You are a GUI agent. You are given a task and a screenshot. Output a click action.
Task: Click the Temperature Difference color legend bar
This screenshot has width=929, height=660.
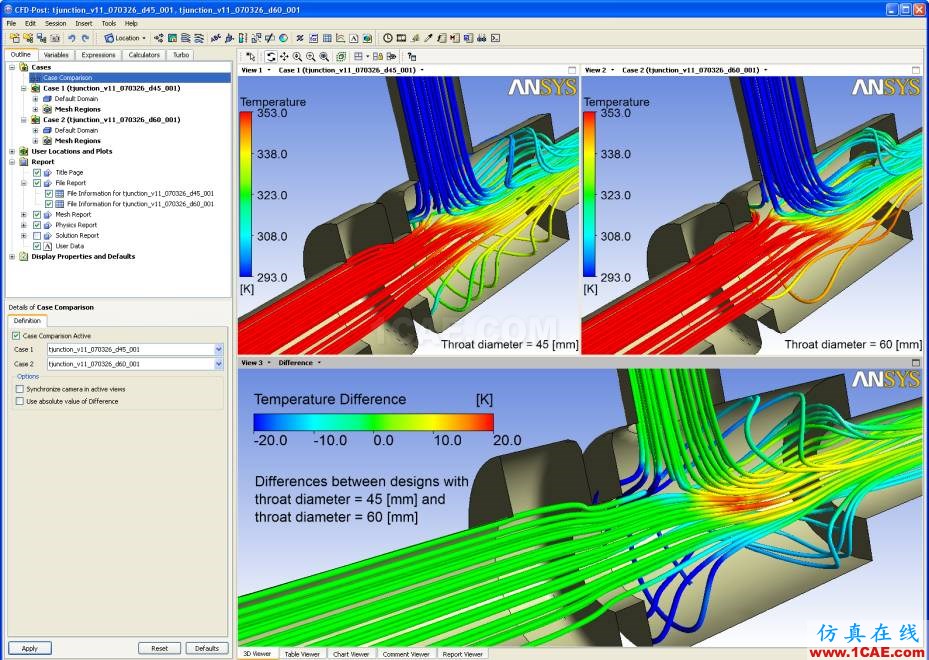373,421
